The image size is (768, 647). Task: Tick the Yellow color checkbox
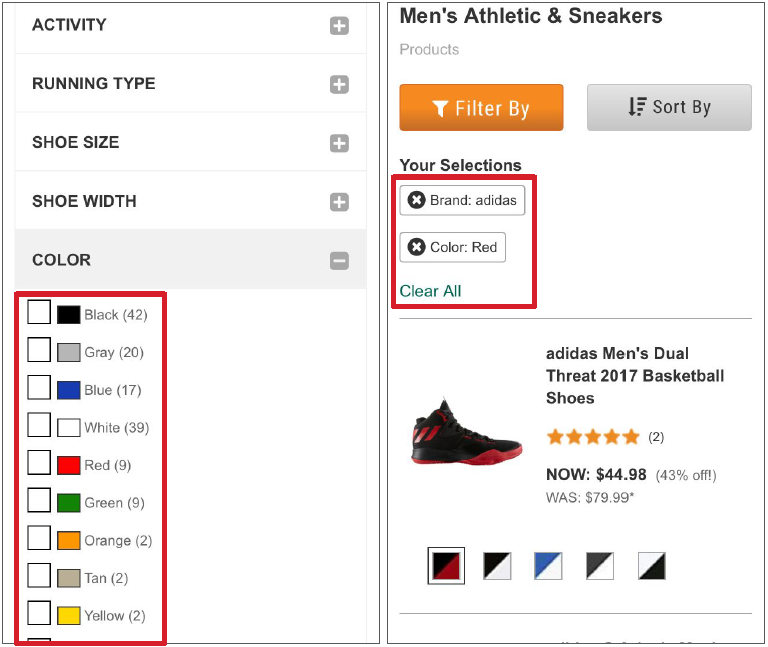tap(39, 613)
